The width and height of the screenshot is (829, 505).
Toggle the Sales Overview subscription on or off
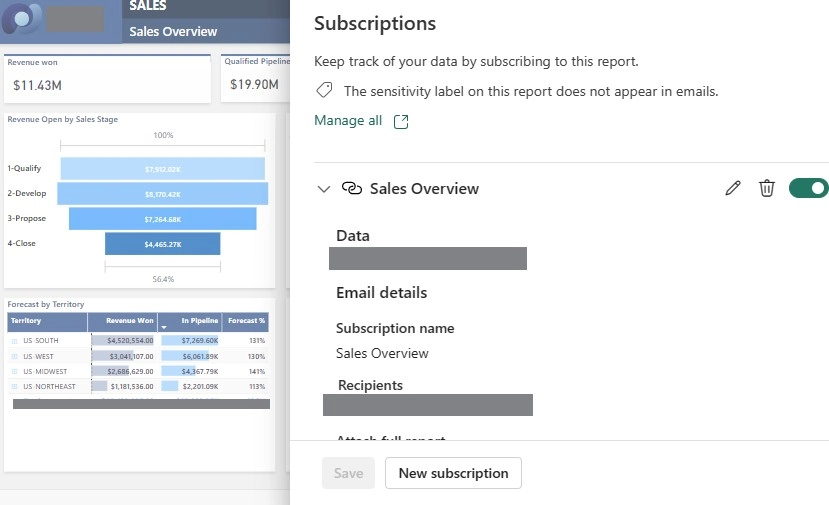click(x=808, y=188)
